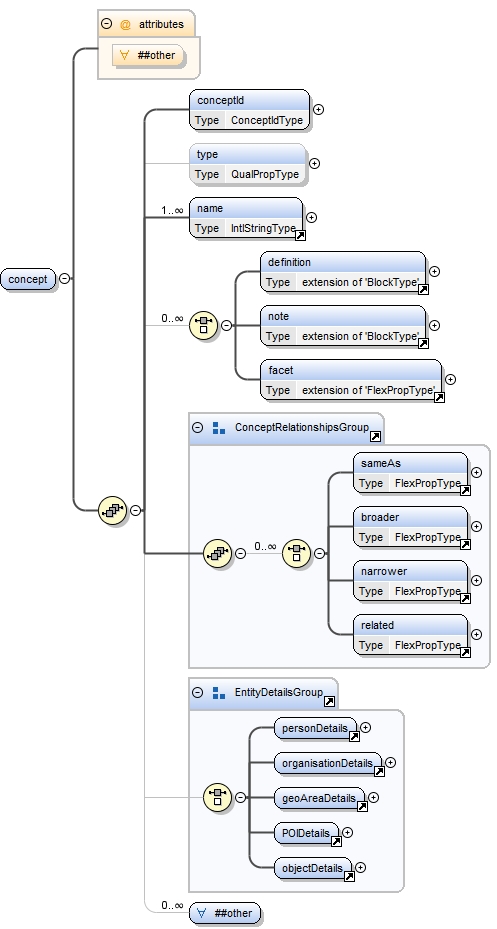Follow the reference arrow on objectDetails

point(349,876)
